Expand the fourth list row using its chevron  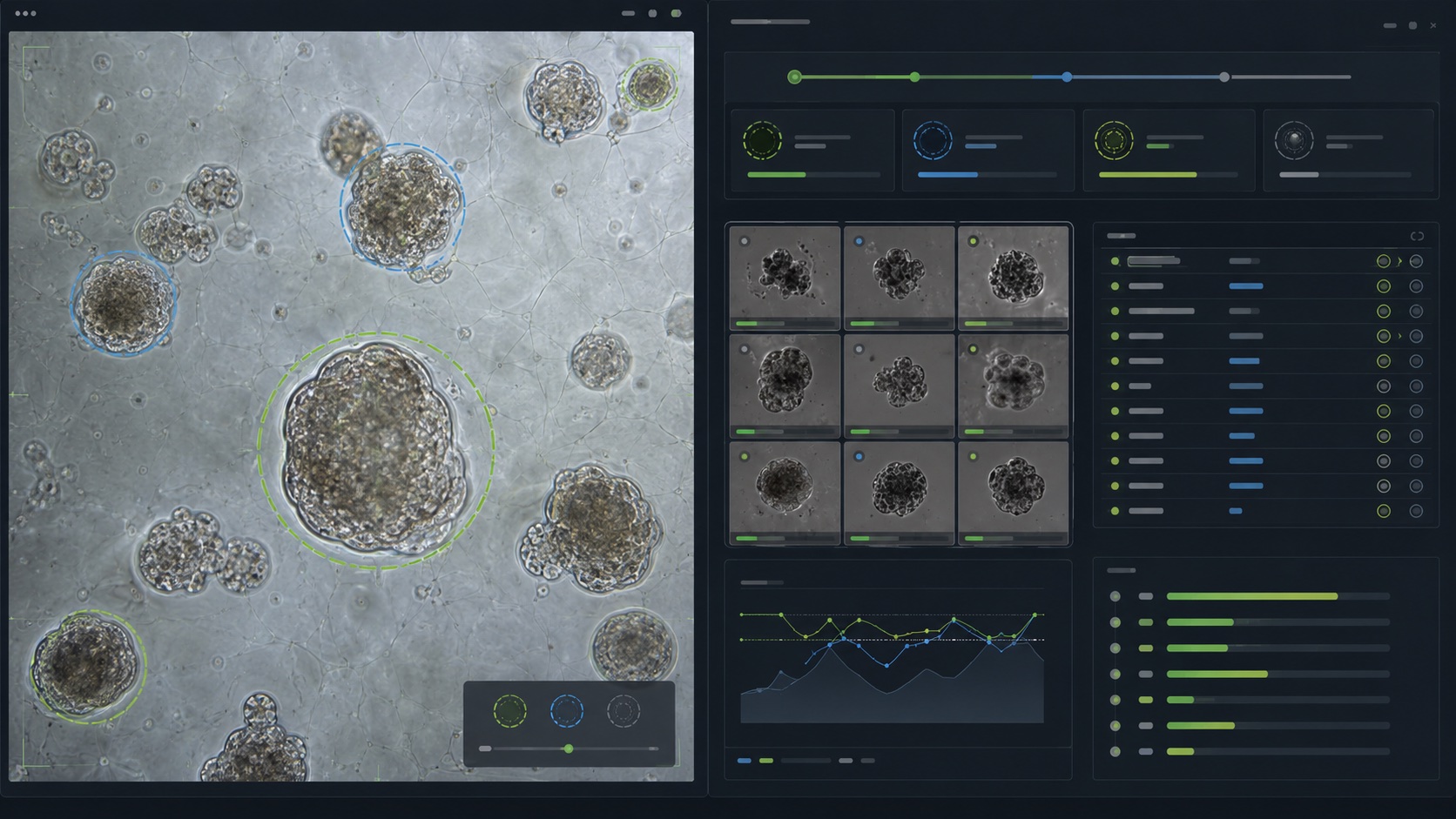coord(1399,336)
